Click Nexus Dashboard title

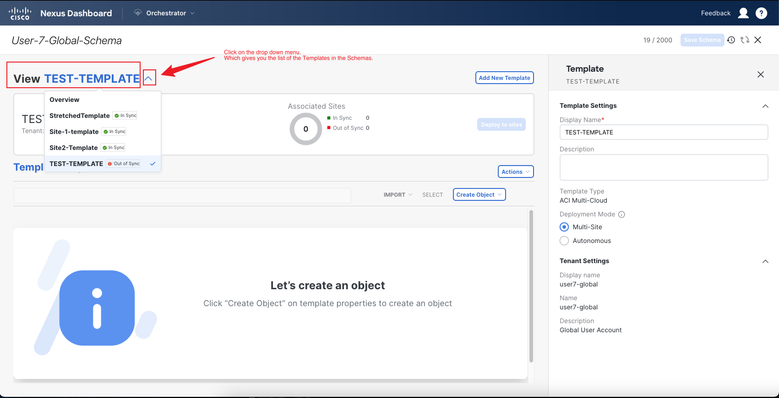[76, 13]
